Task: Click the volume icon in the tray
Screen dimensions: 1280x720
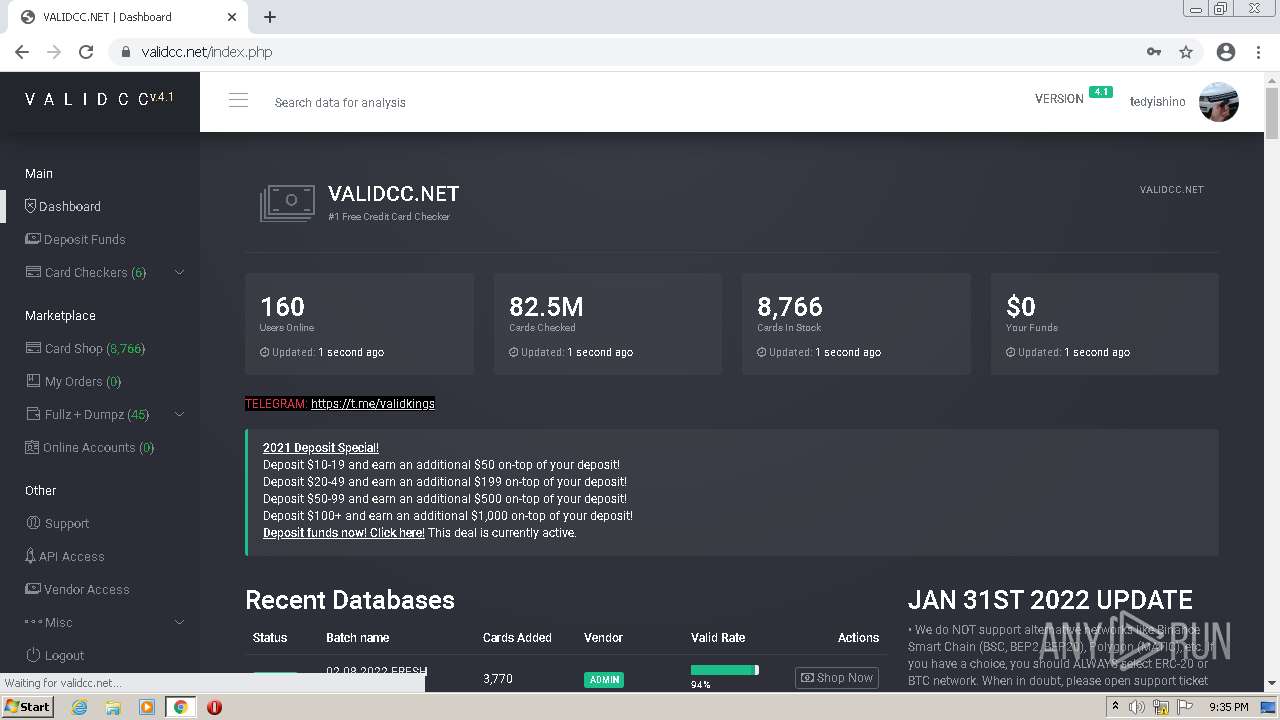Action: [x=1137, y=707]
